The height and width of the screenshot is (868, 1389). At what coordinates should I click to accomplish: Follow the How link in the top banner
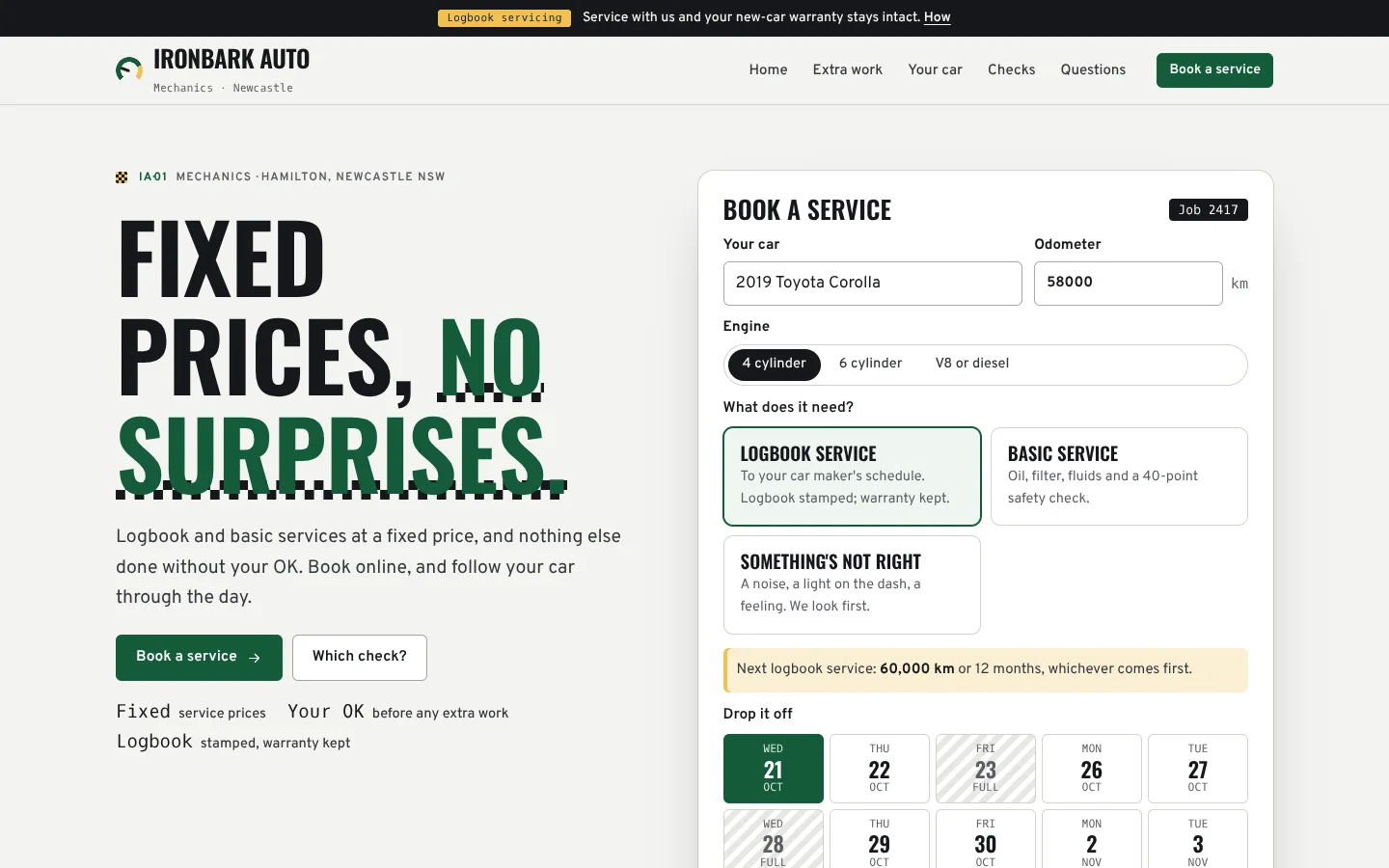937,17
